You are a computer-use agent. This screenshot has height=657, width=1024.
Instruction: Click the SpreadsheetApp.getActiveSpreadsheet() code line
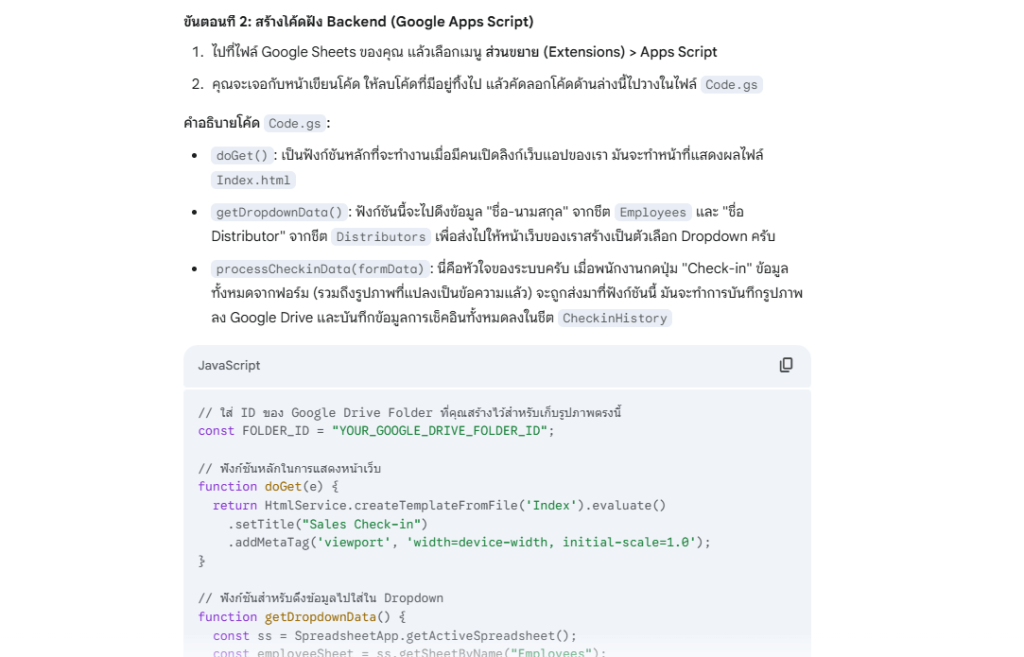click(395, 635)
